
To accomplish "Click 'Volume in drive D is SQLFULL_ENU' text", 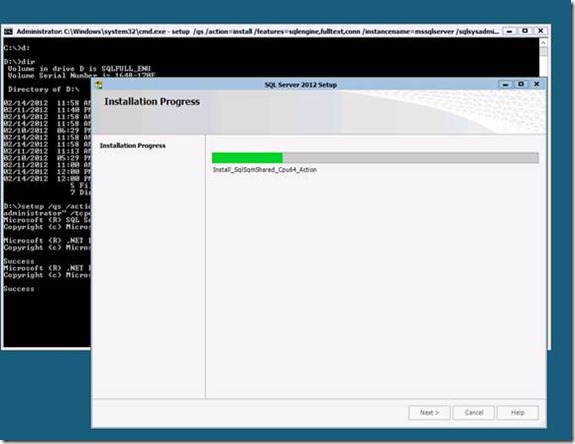I will point(79,69).
